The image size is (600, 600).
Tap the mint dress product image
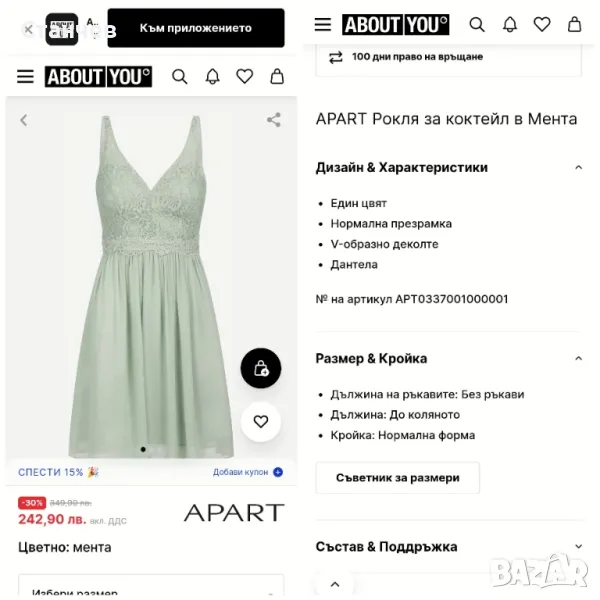(151, 286)
